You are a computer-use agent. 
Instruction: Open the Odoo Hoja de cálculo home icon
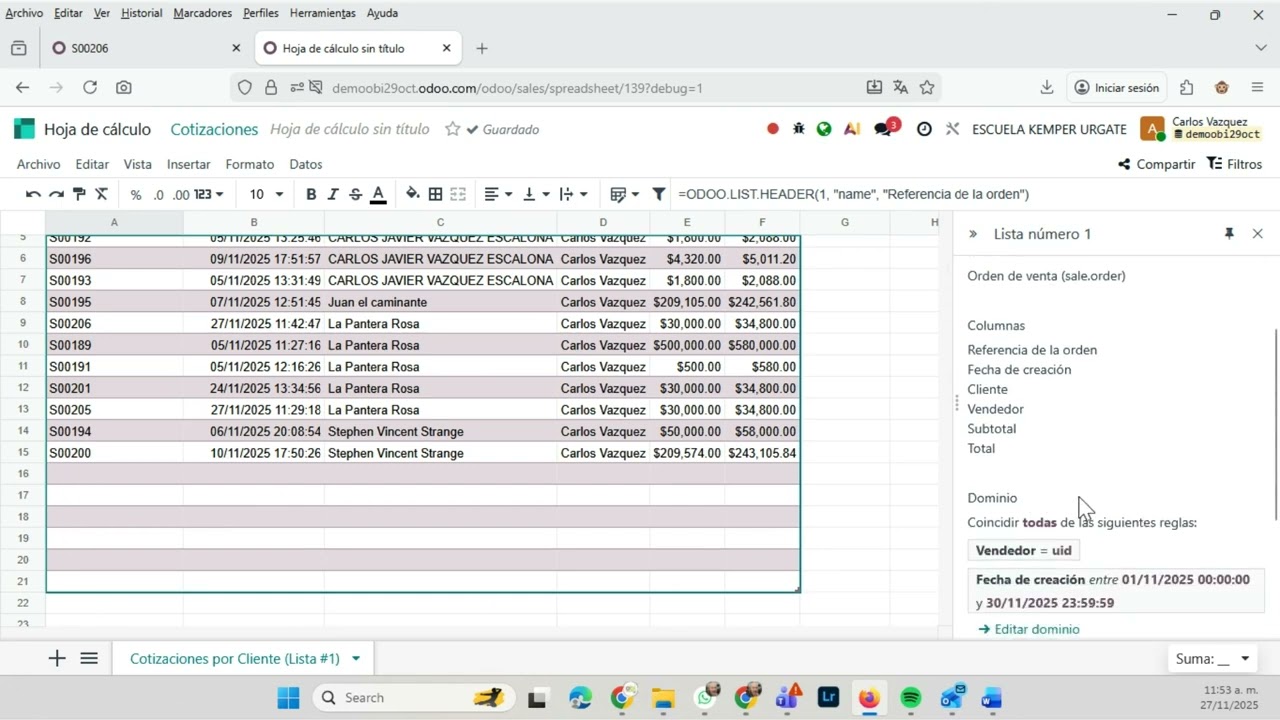tap(24, 129)
